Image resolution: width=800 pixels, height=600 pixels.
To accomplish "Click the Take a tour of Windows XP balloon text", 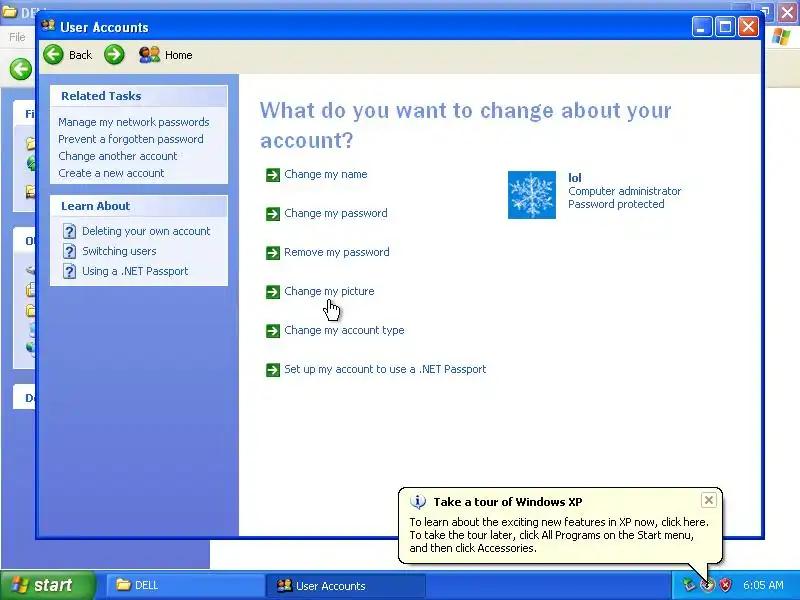I will pyautogui.click(x=508, y=502).
